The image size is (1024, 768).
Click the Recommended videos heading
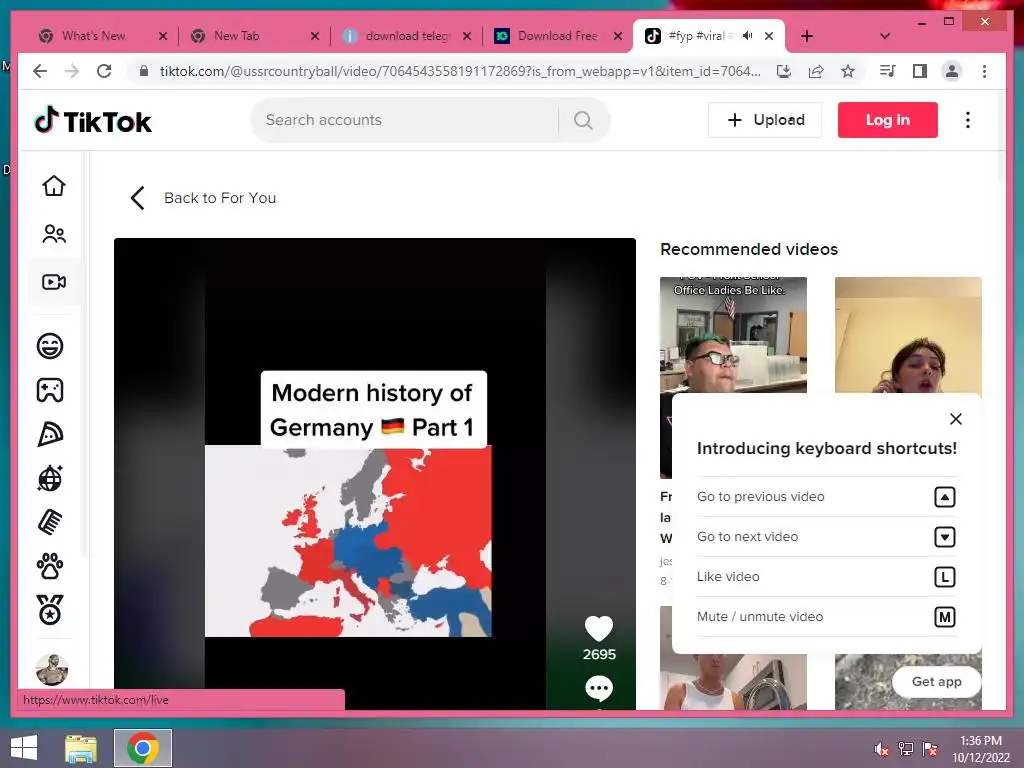(x=749, y=249)
